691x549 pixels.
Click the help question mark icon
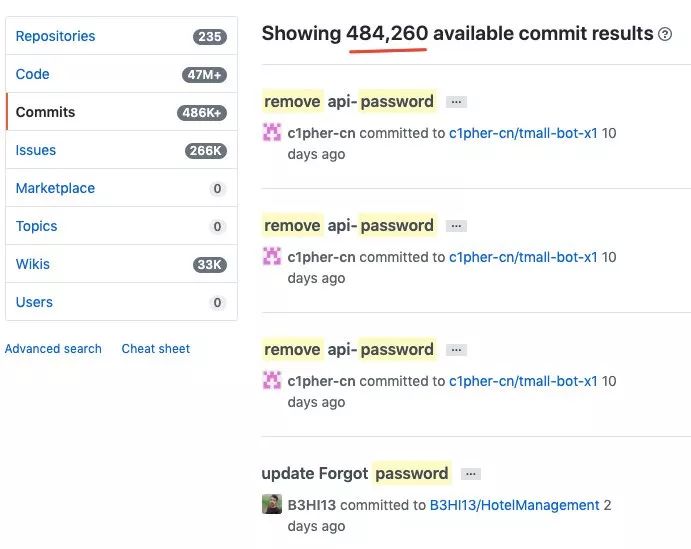pyautogui.click(x=666, y=34)
